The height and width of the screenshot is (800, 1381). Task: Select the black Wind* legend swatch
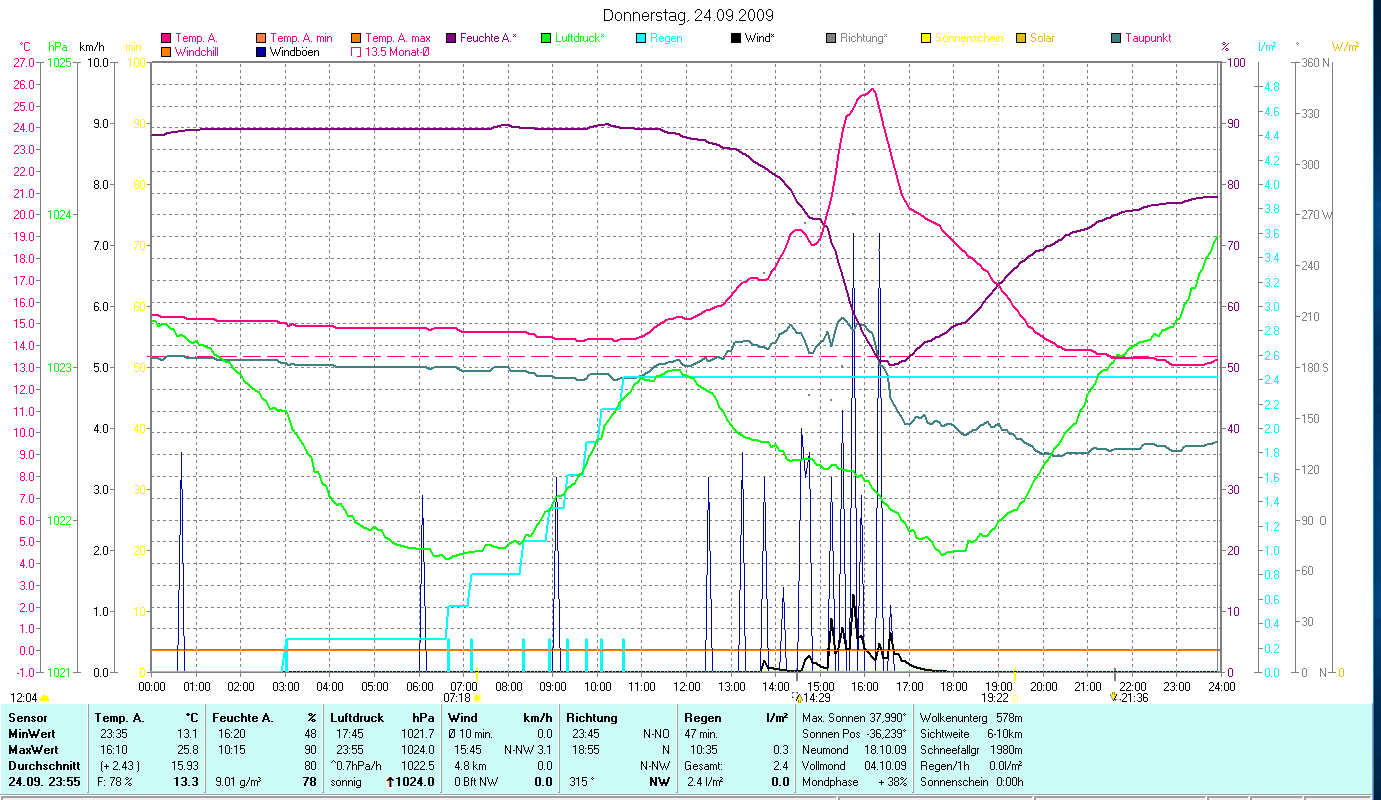(x=735, y=38)
